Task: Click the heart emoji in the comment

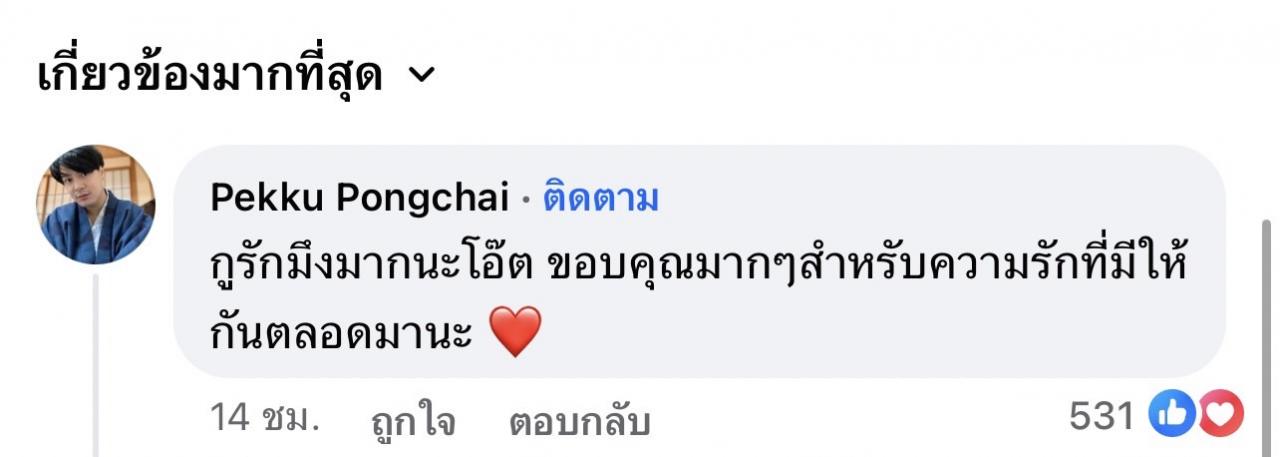Action: tap(517, 332)
